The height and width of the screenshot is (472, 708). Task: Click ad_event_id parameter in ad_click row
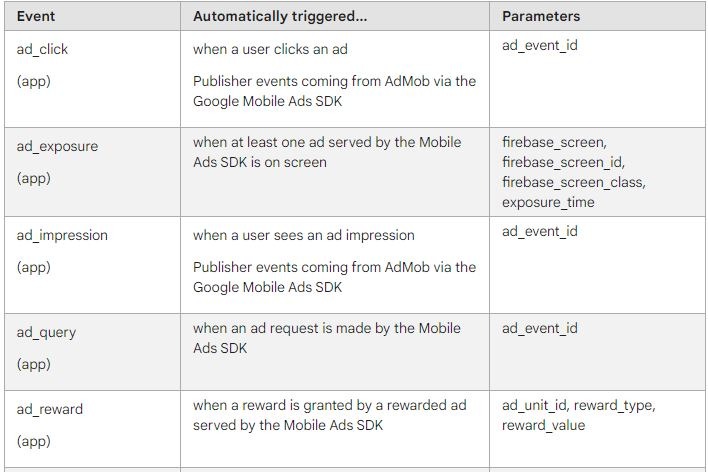(x=540, y=46)
